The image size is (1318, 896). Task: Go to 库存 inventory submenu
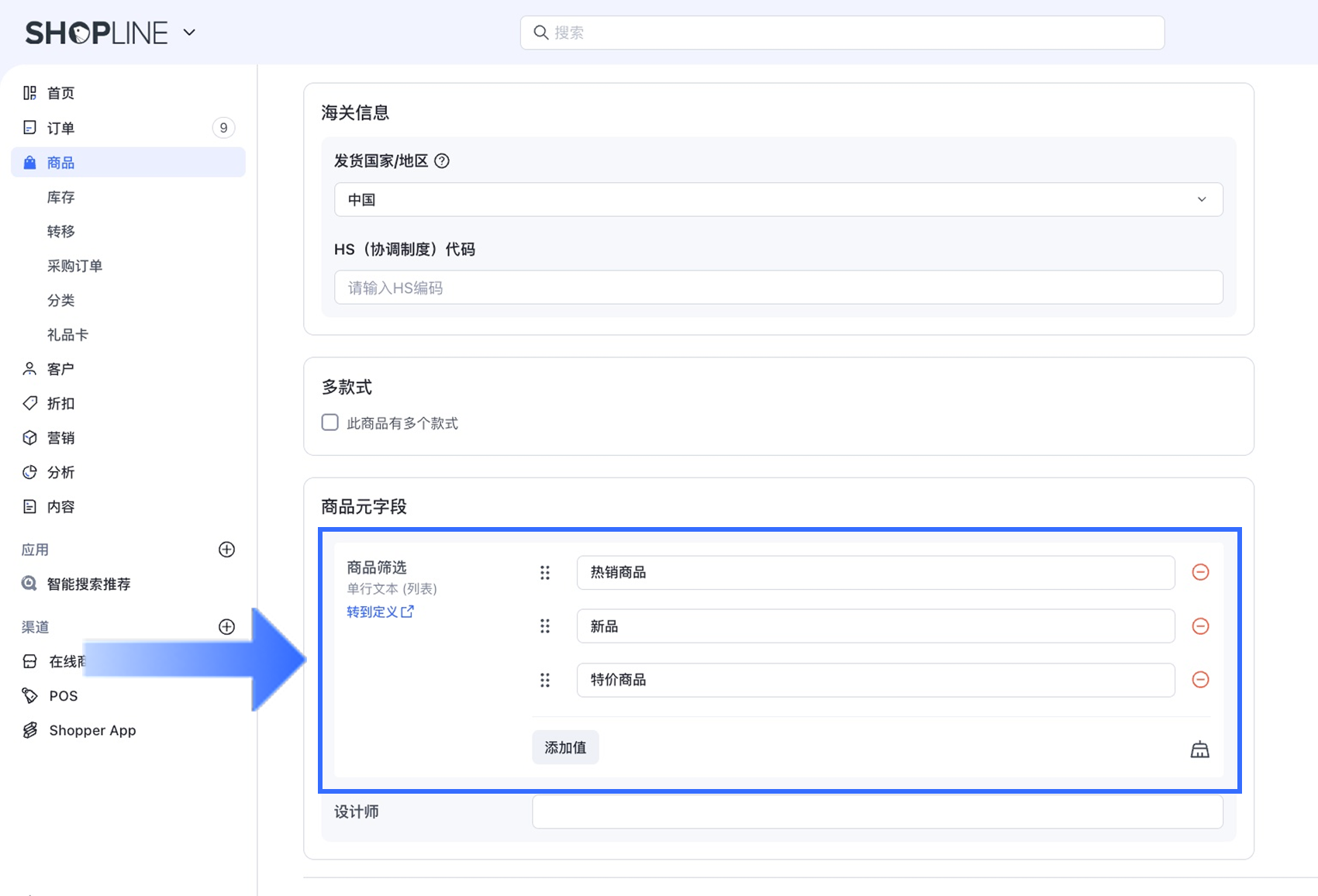click(x=60, y=198)
